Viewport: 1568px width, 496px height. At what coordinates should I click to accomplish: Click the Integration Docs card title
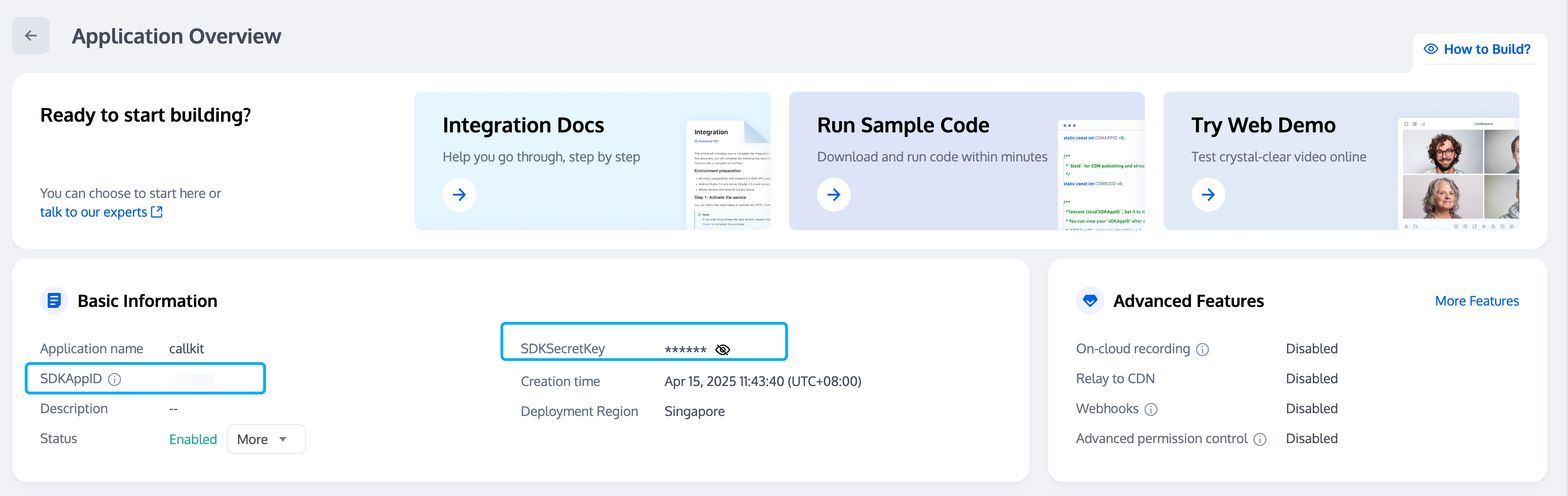(523, 125)
